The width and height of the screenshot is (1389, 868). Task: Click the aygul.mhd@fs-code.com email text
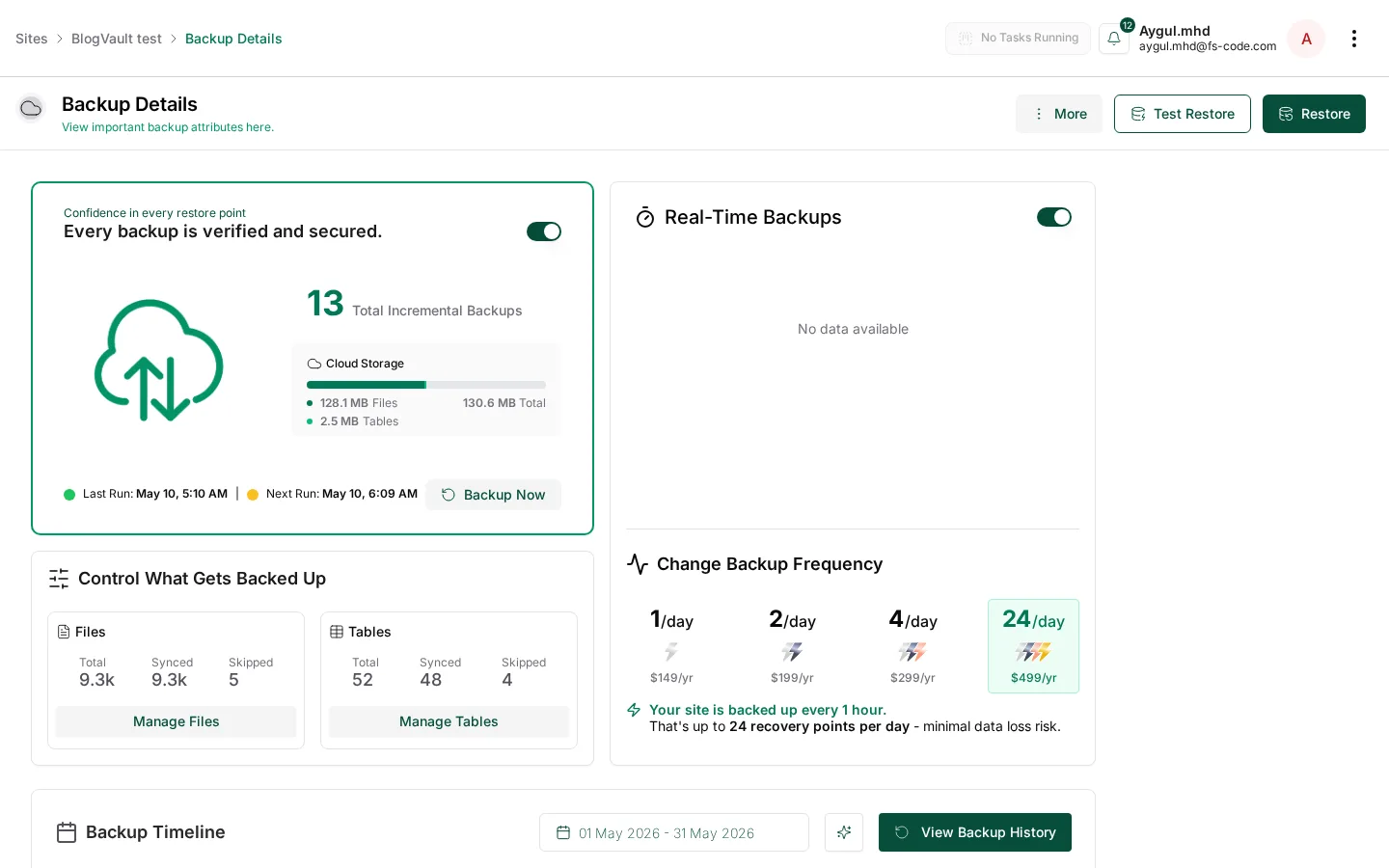[1208, 46]
